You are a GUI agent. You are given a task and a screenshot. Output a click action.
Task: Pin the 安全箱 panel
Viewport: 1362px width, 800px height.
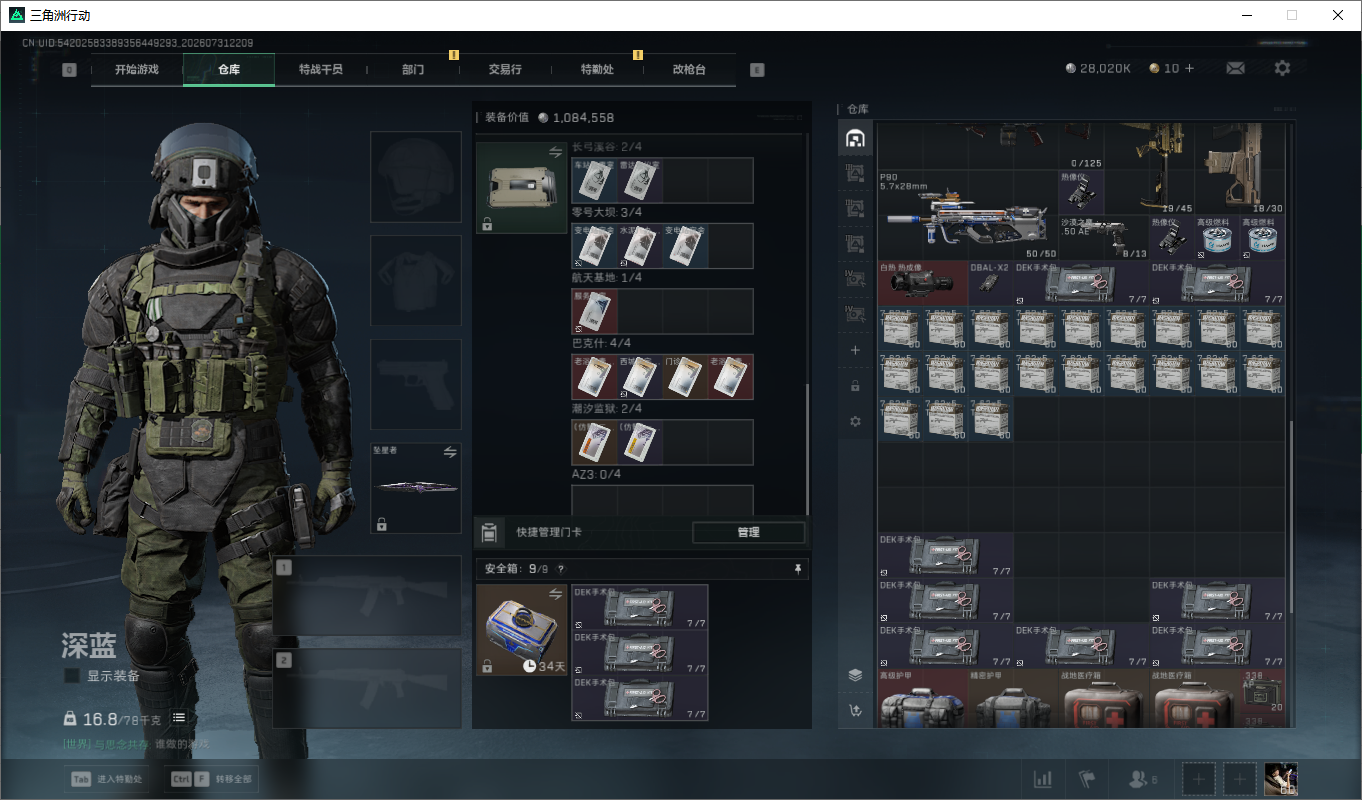798,569
